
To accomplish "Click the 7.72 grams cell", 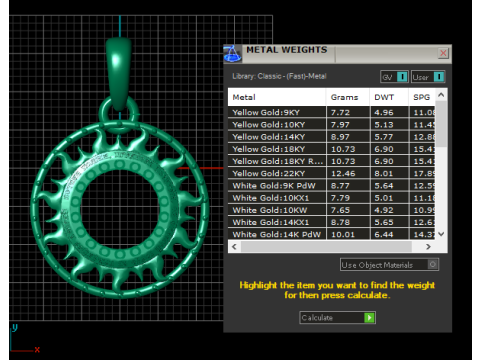I will [348, 112].
